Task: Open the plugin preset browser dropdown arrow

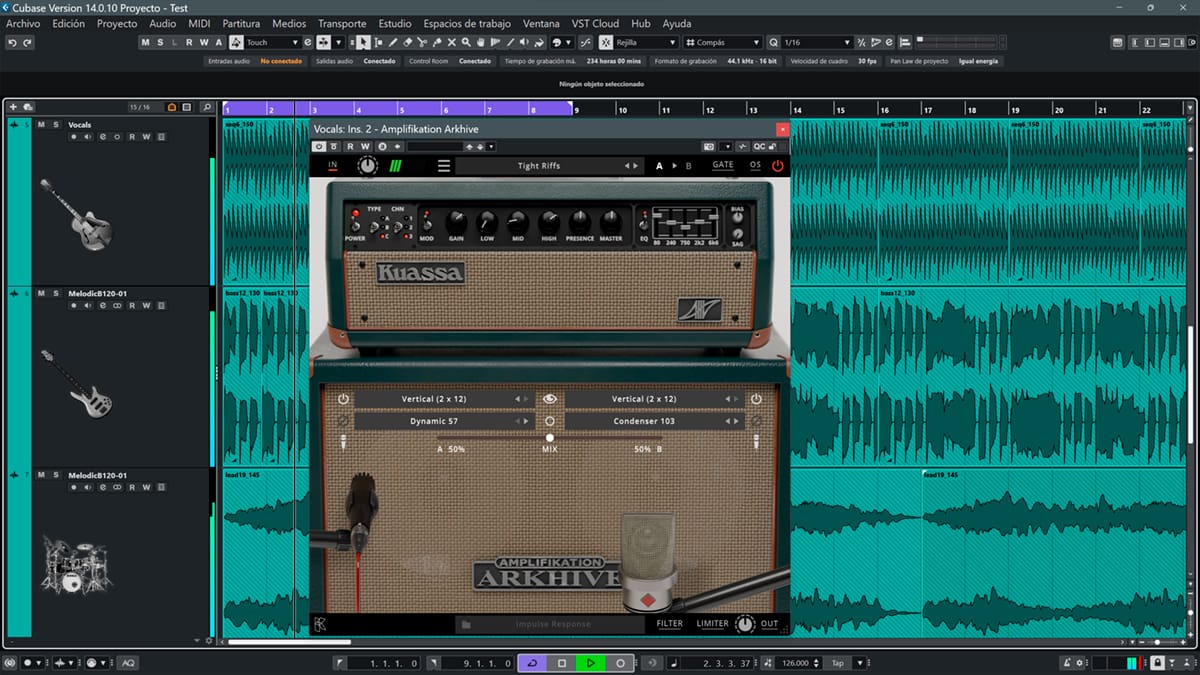Action: coord(491,146)
